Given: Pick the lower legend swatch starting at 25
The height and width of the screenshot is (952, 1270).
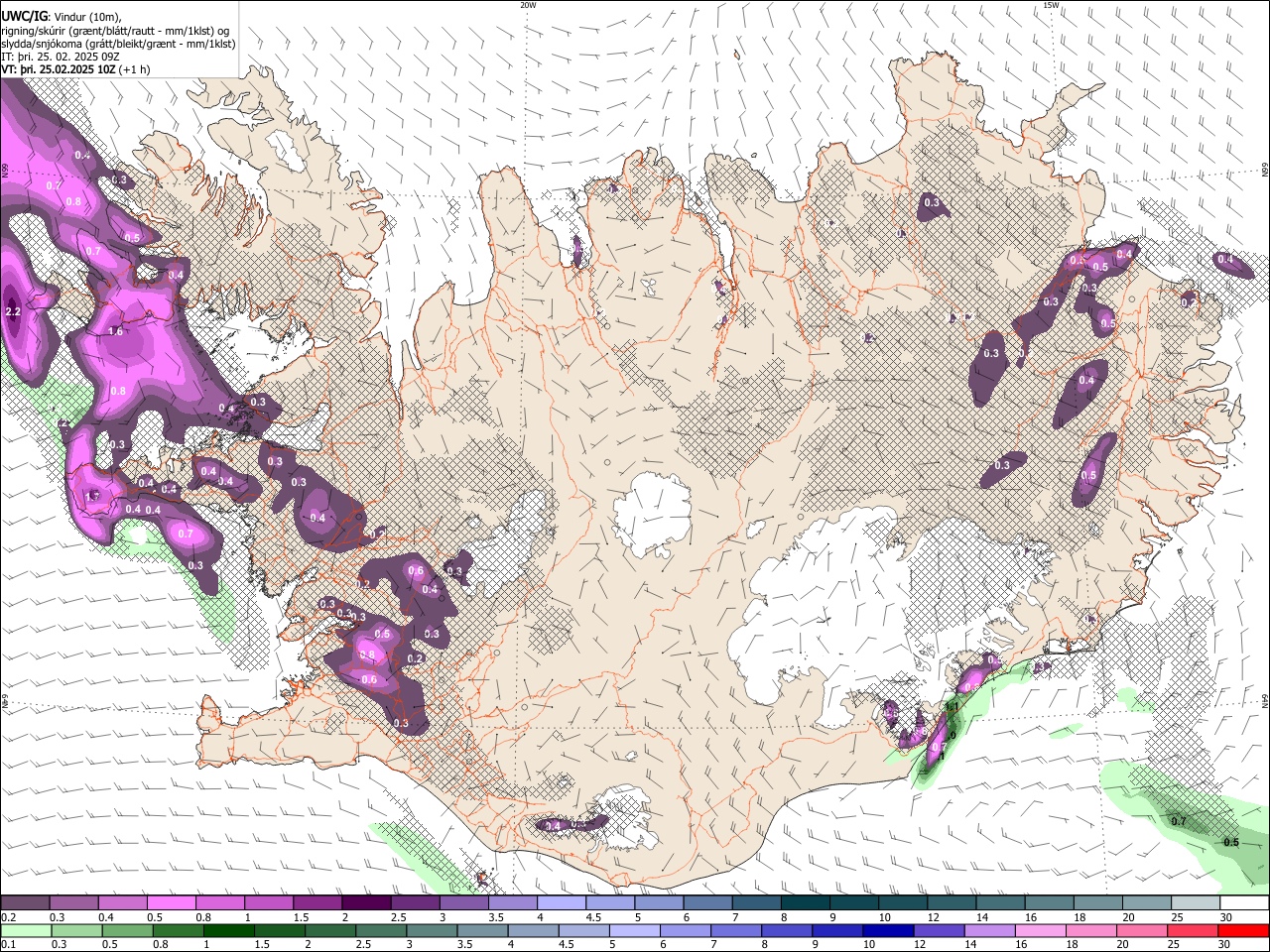Looking at the screenshot, I should (1194, 930).
